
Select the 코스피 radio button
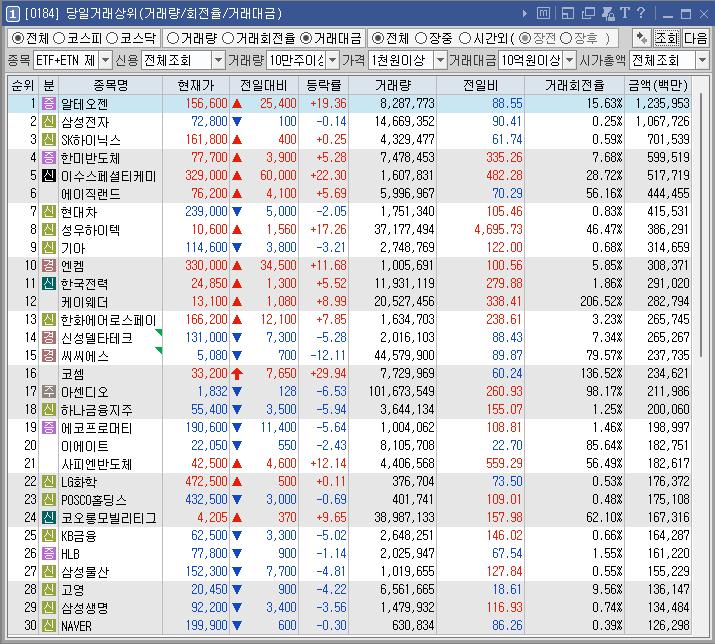point(59,38)
